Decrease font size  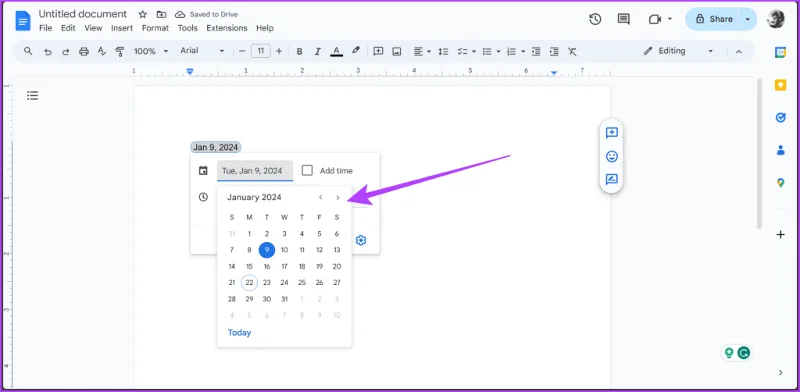tap(242, 51)
